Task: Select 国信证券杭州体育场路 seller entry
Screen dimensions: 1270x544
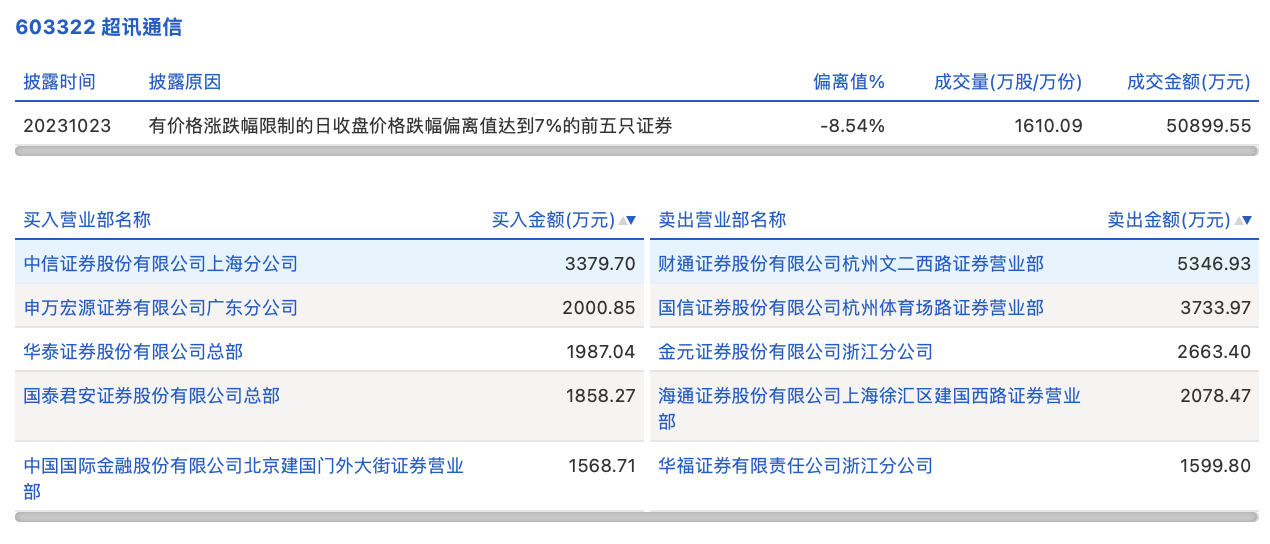Action: click(850, 308)
